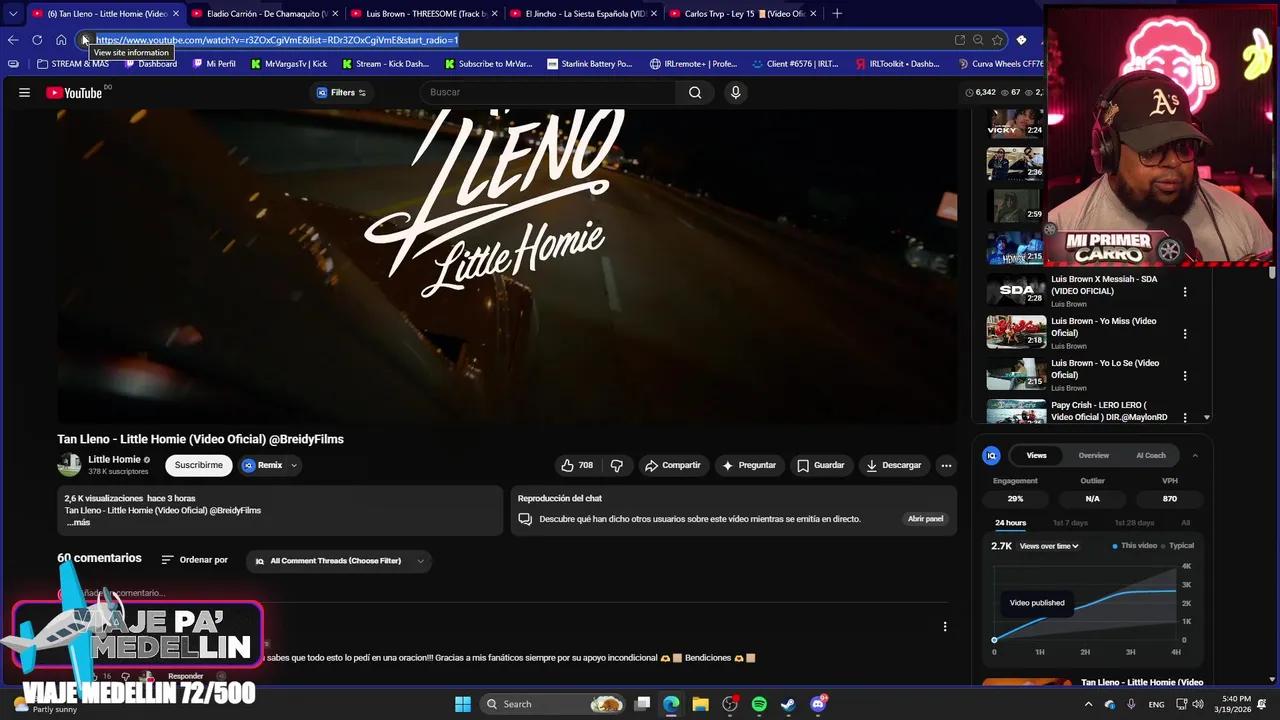Open the vidIQ Filters button

341,93
